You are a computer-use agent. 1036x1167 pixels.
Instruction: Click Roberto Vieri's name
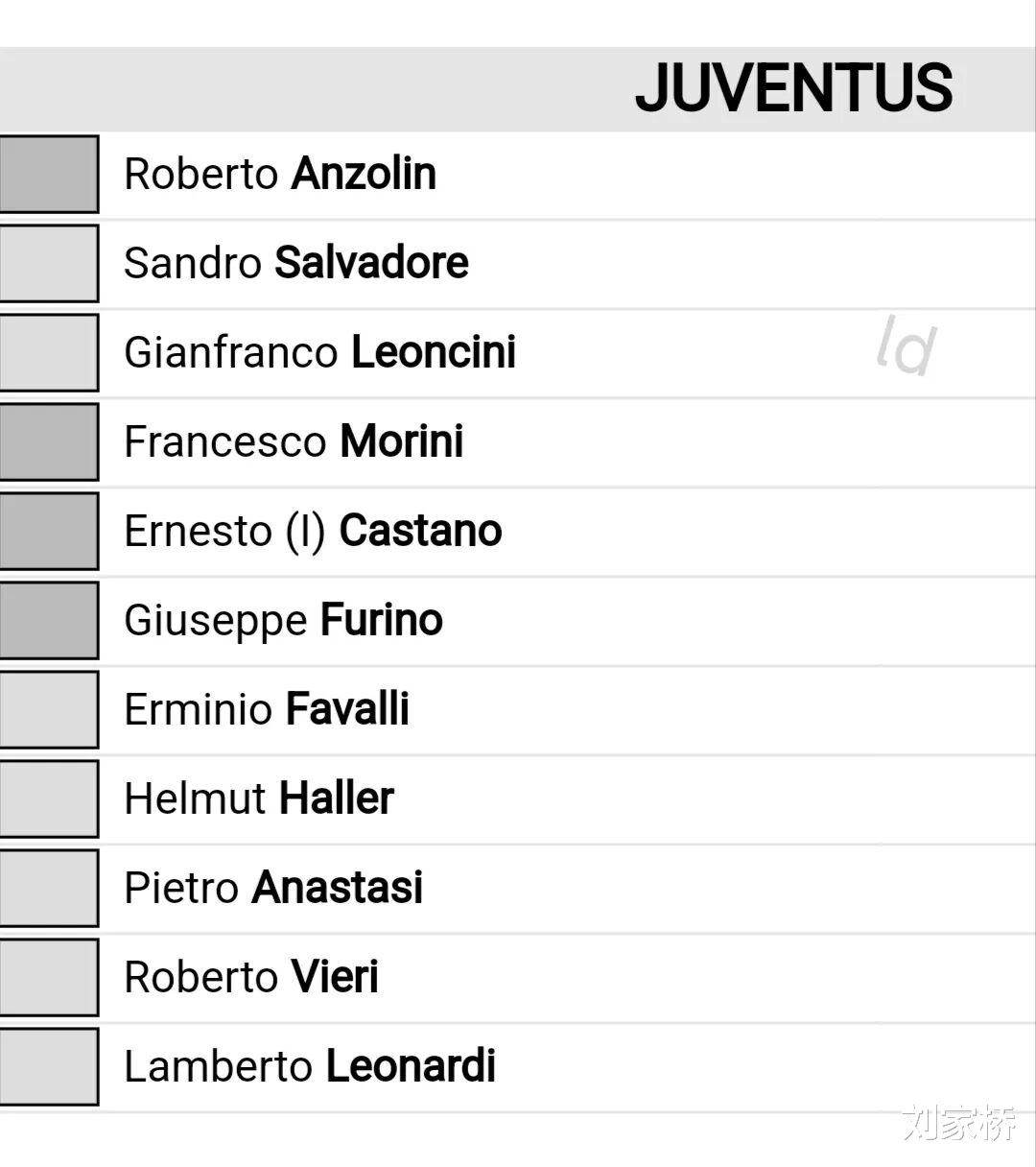point(251,977)
